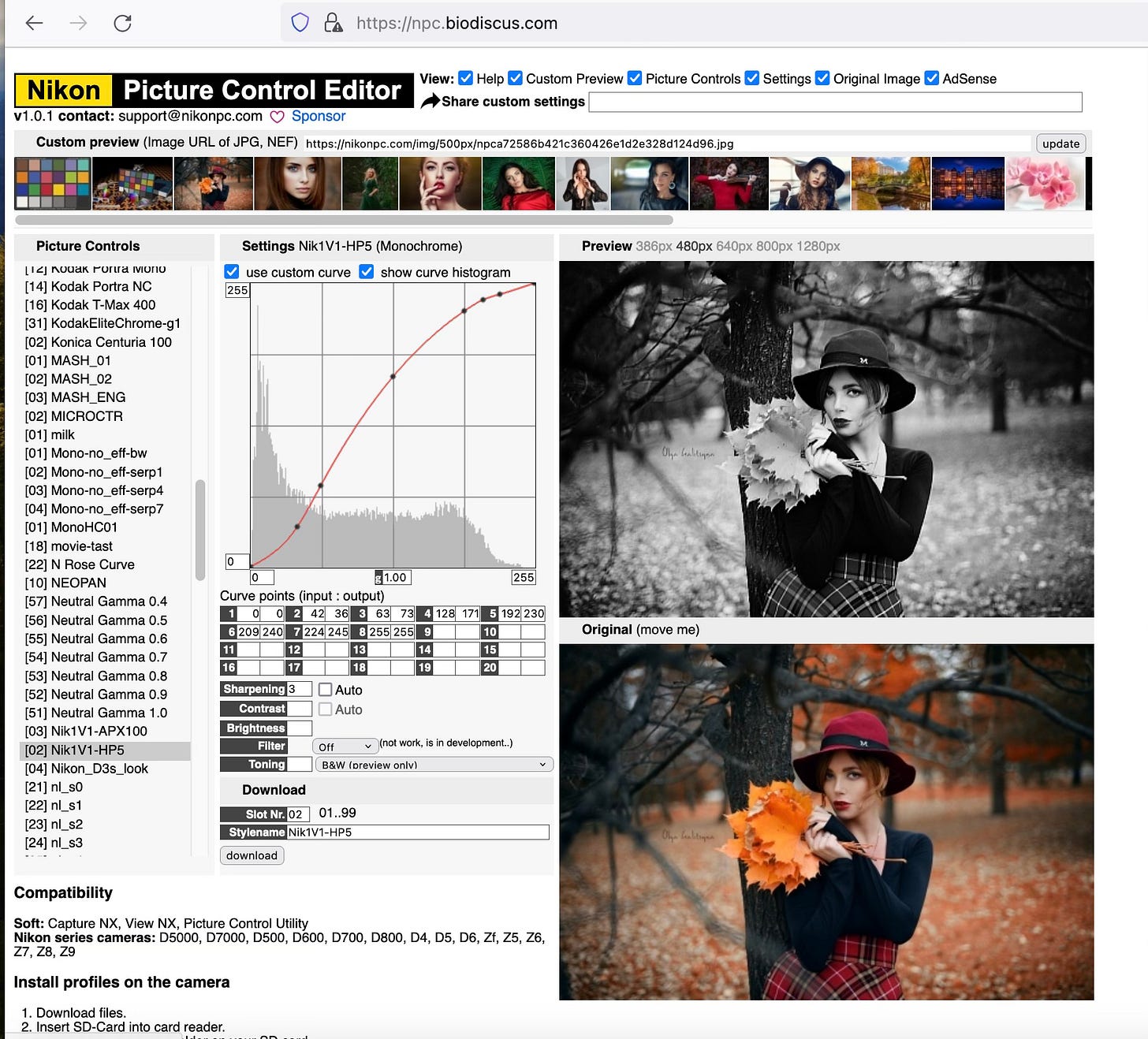Select [03] Nik1V1-APX100 preset
The height and width of the screenshot is (1039, 1148).
86,732
